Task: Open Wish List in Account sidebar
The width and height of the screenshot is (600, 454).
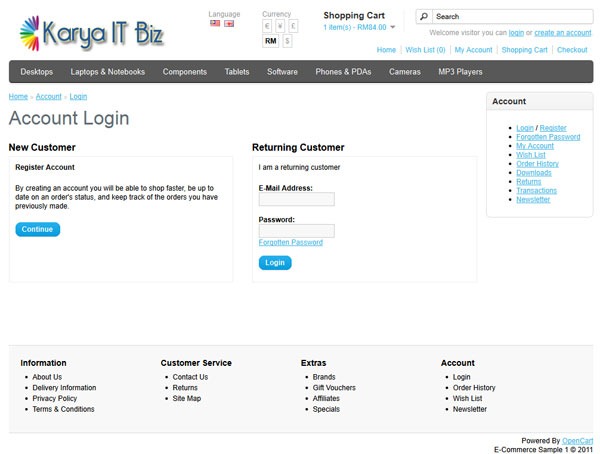Action: click(x=531, y=155)
